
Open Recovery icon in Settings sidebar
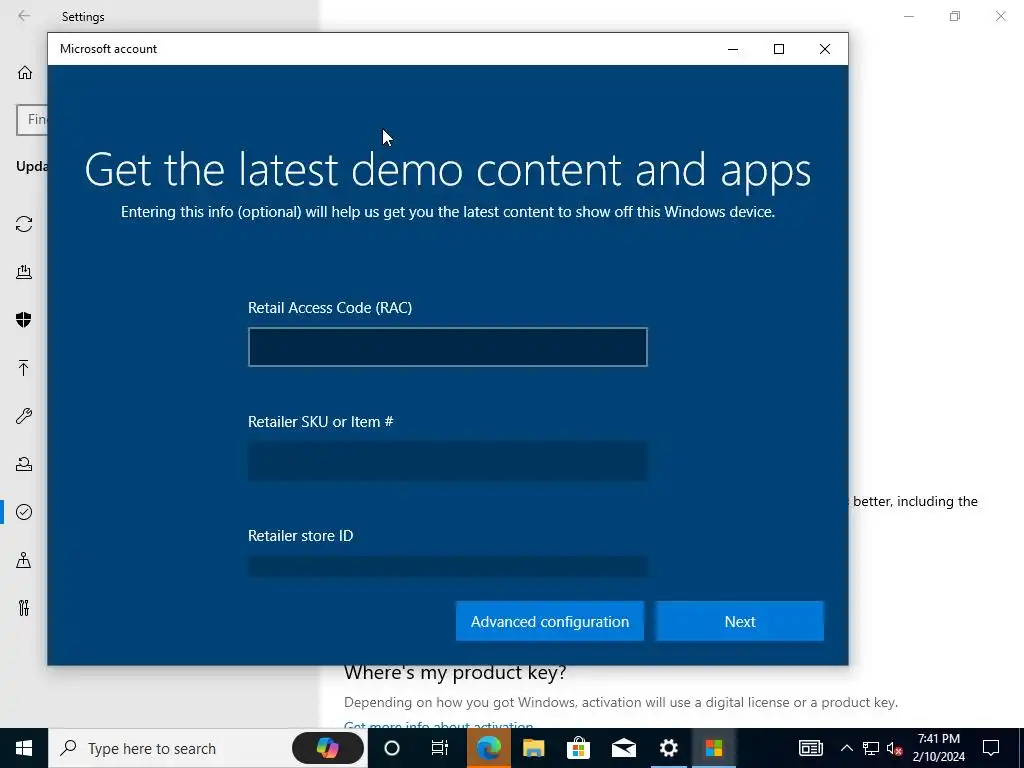click(x=24, y=464)
